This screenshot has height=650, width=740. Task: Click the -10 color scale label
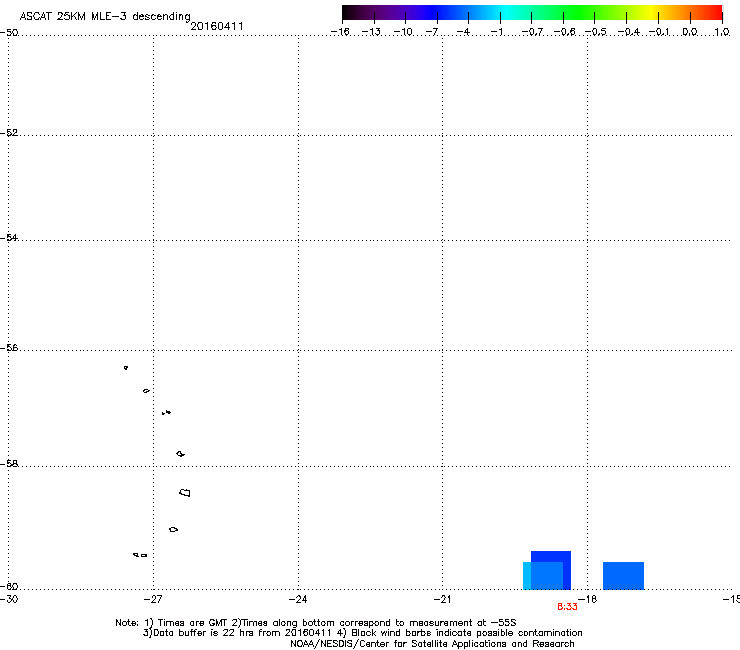pos(403,32)
